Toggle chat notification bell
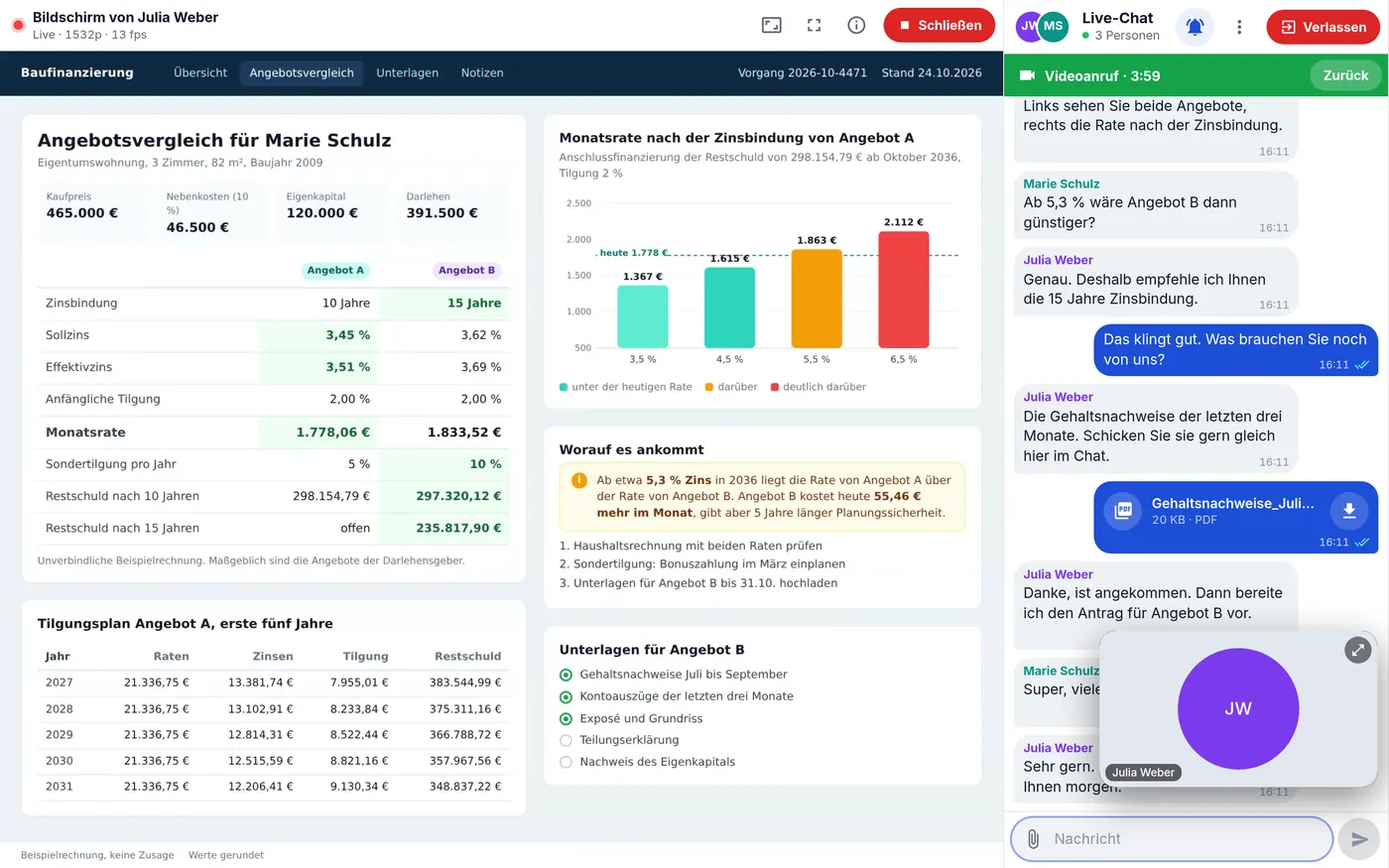Image resolution: width=1389 pixels, height=868 pixels. (x=1196, y=27)
